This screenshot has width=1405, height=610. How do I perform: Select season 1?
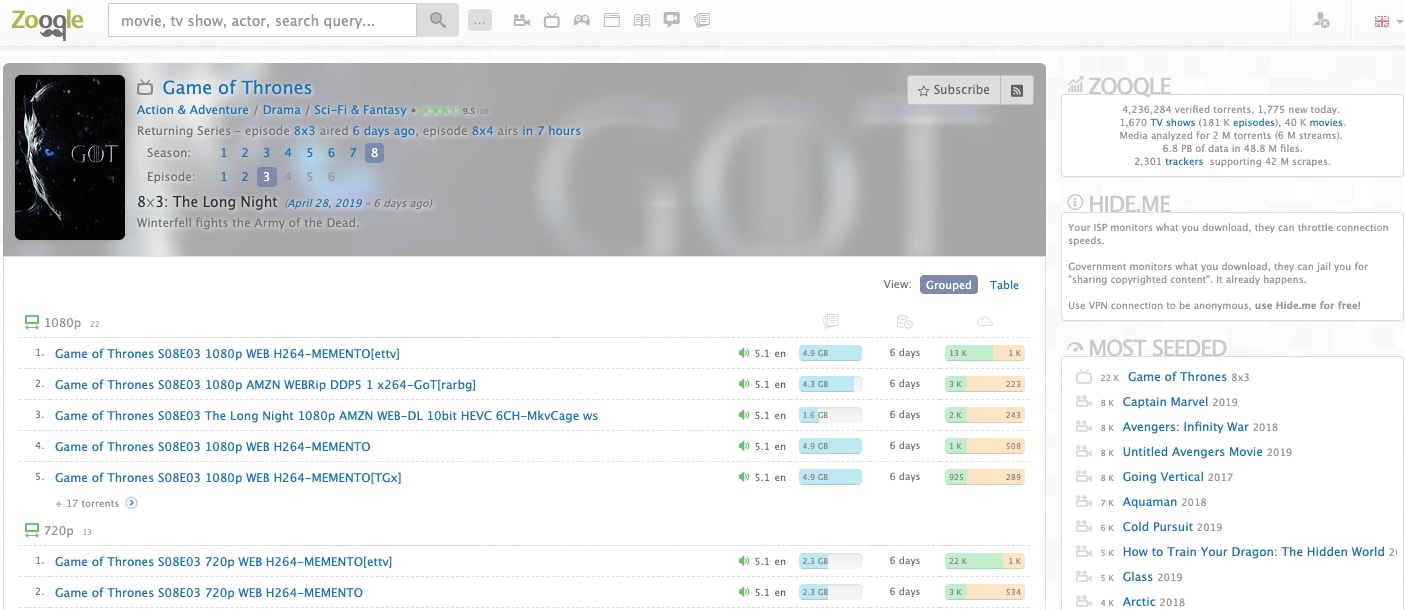point(224,153)
